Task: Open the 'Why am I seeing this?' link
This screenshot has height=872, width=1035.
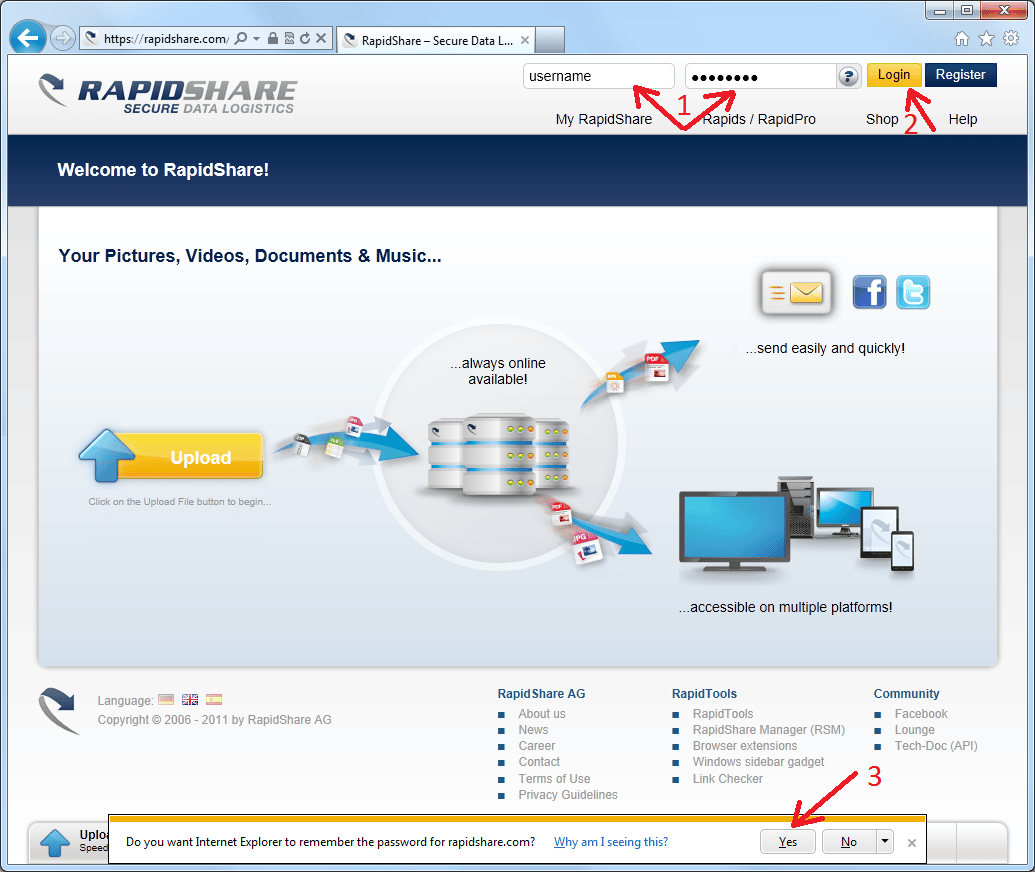Action: (611, 842)
